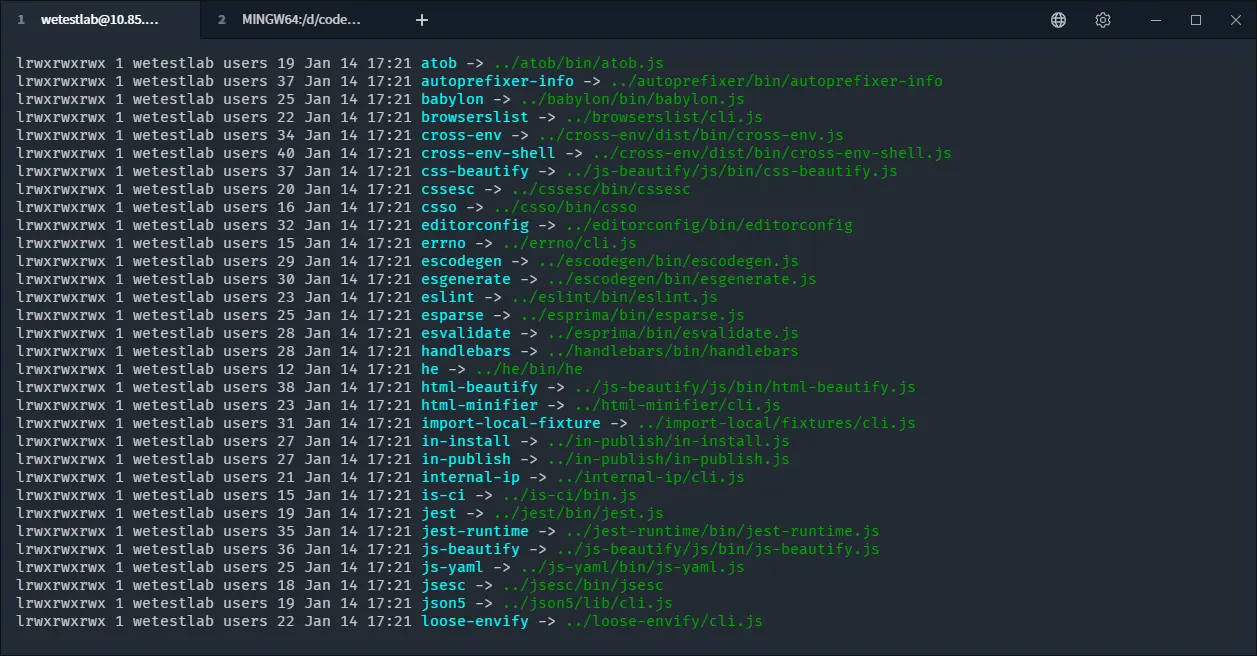Open a new tab with plus button
The width and height of the screenshot is (1257, 656).
coord(422,20)
